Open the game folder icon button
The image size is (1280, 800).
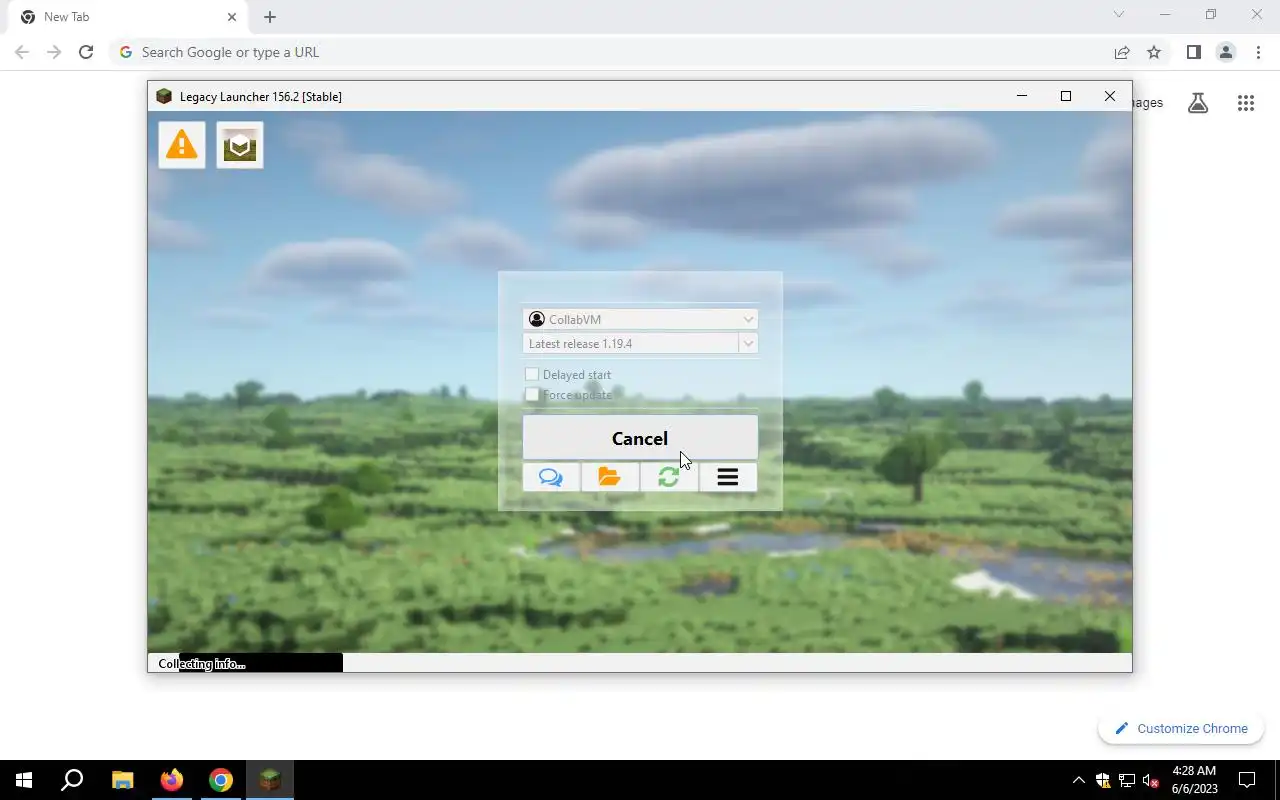(x=610, y=477)
